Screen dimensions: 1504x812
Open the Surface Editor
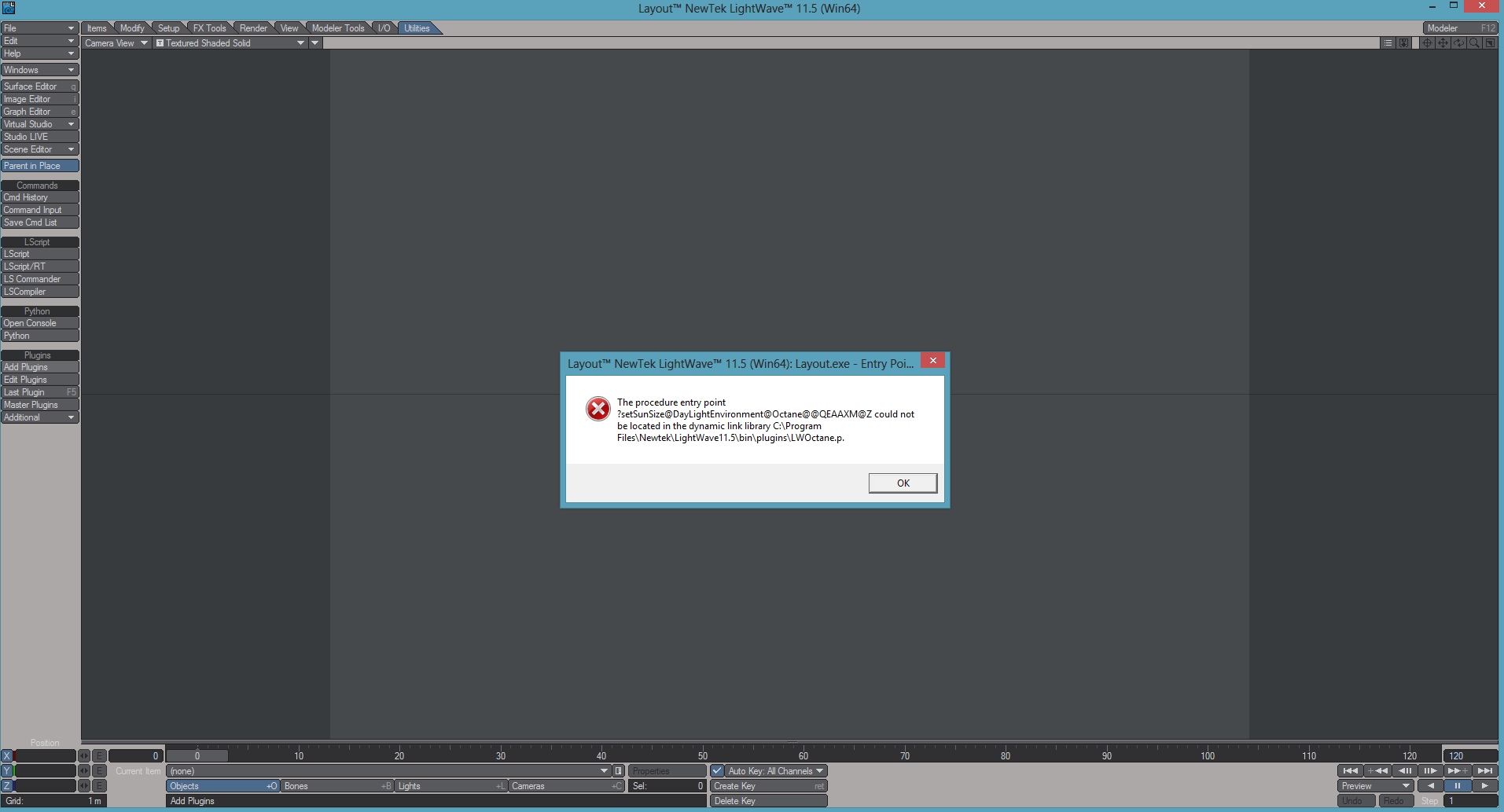click(40, 86)
